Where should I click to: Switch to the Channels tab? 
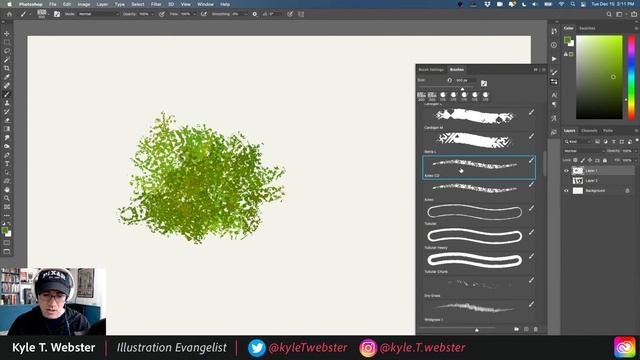point(589,131)
